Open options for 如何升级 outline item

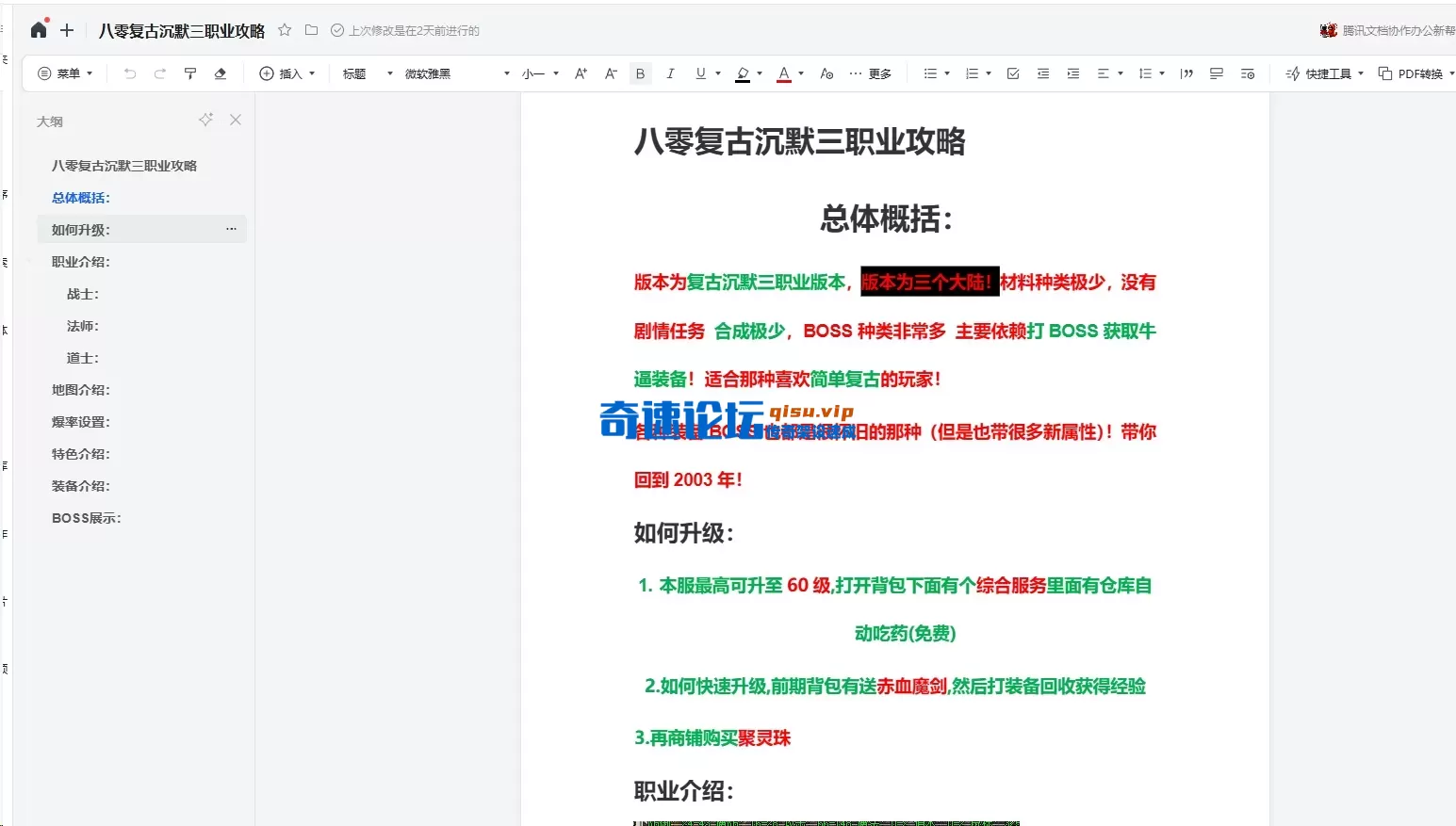pos(231,229)
